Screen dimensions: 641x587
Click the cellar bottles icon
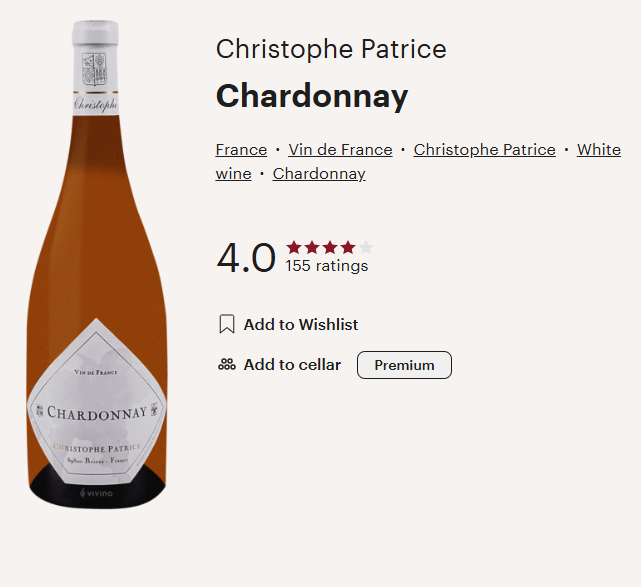tap(227, 365)
